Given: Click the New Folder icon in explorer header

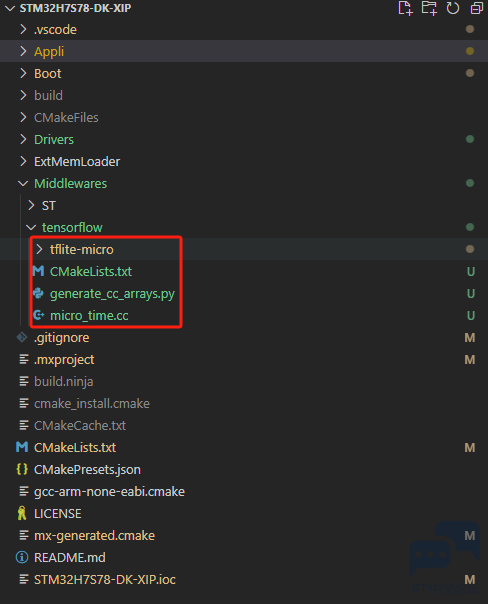Looking at the screenshot, I should [x=429, y=8].
